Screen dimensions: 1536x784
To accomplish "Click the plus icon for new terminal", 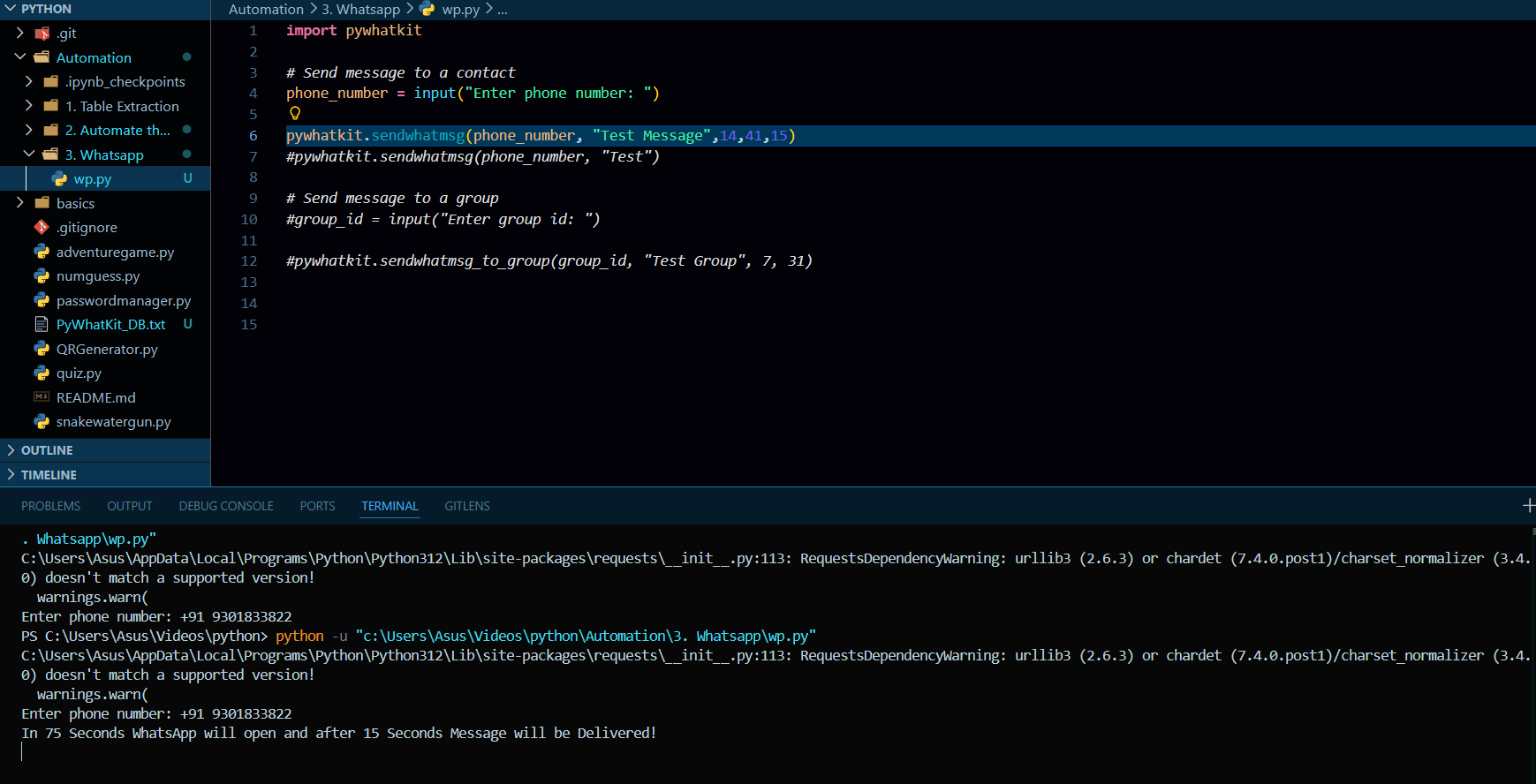I will point(1528,505).
